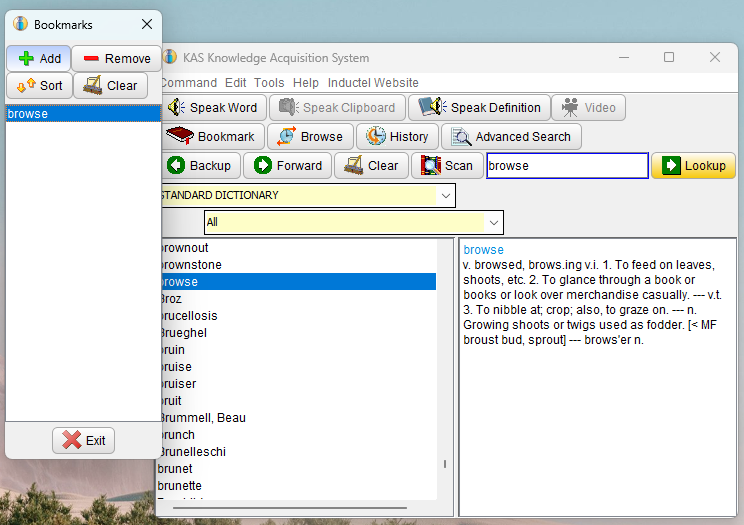The height and width of the screenshot is (525, 744).
Task: Go Forward with the green arrow
Action: 288,166
